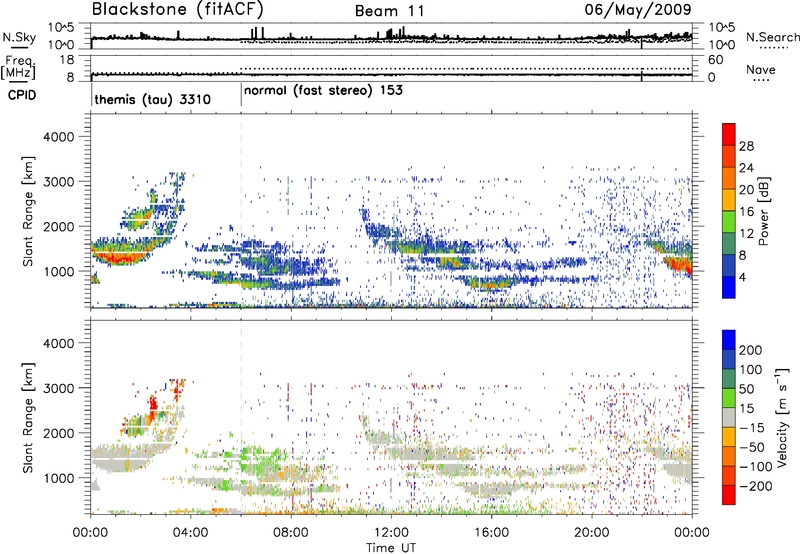
Task: Click the "200" Velocity colorbar label
Action: (751, 350)
